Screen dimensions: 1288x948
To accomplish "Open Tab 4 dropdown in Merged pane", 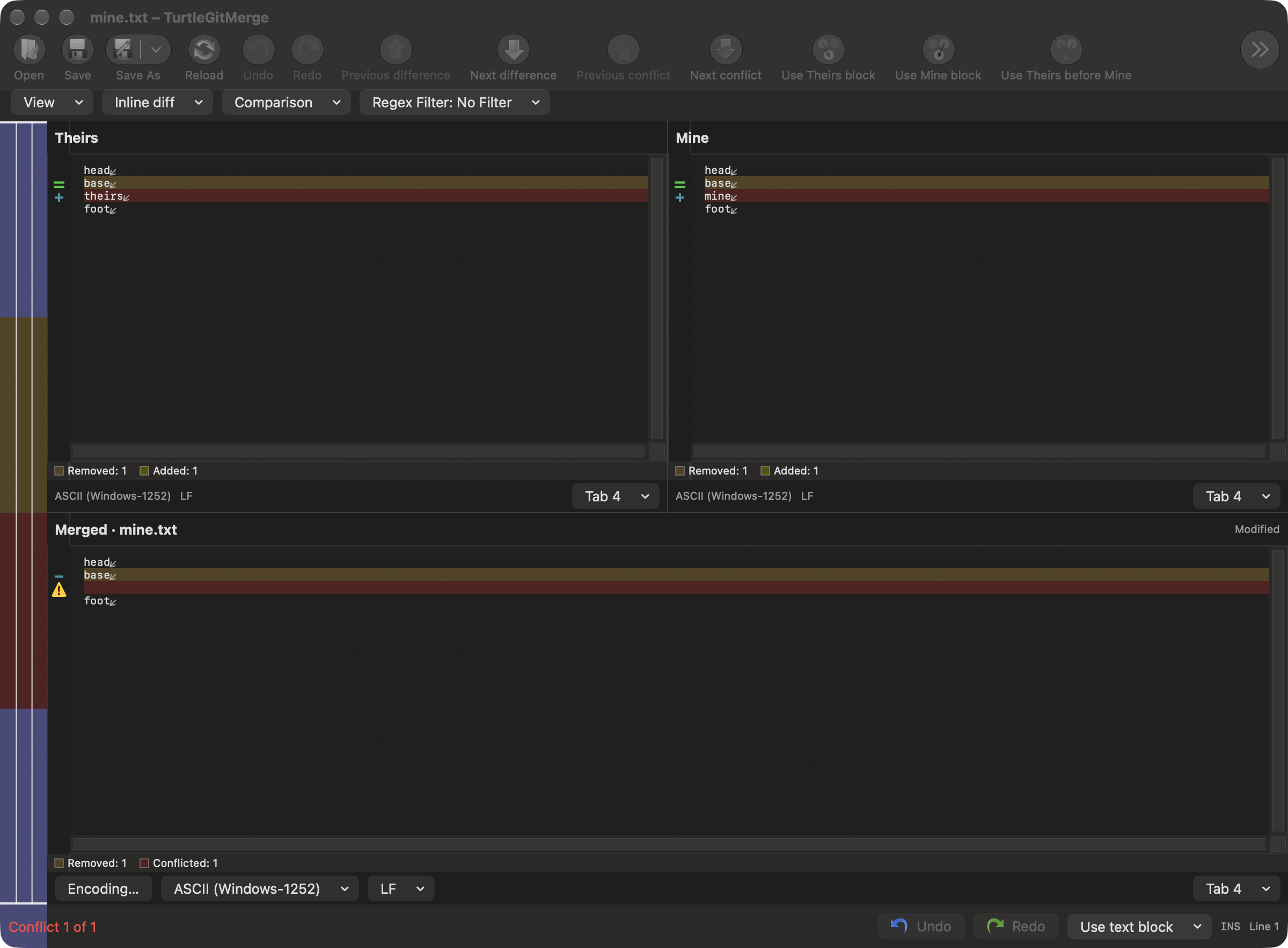I will (x=1236, y=889).
